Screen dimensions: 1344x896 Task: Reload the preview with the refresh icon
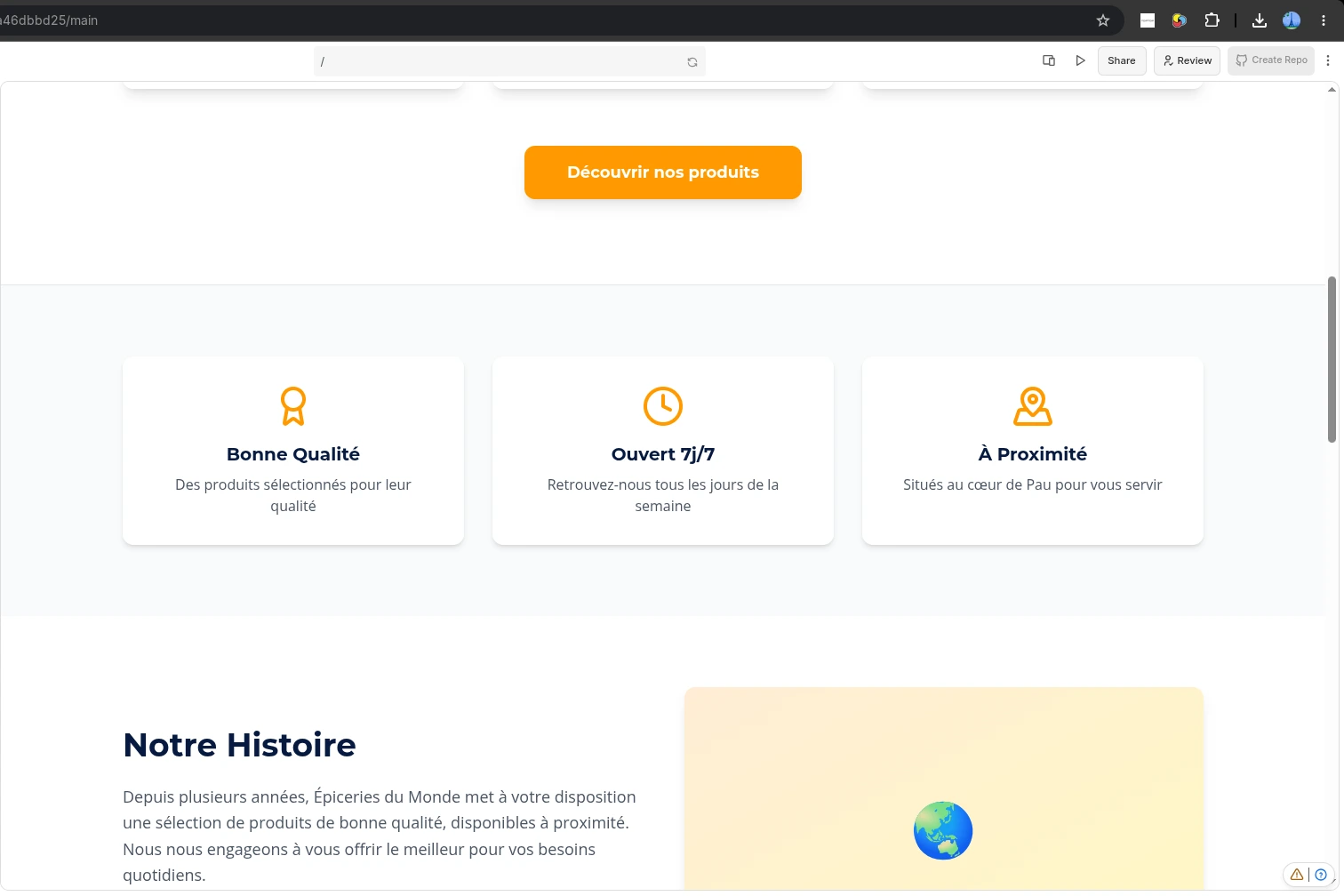coord(692,62)
